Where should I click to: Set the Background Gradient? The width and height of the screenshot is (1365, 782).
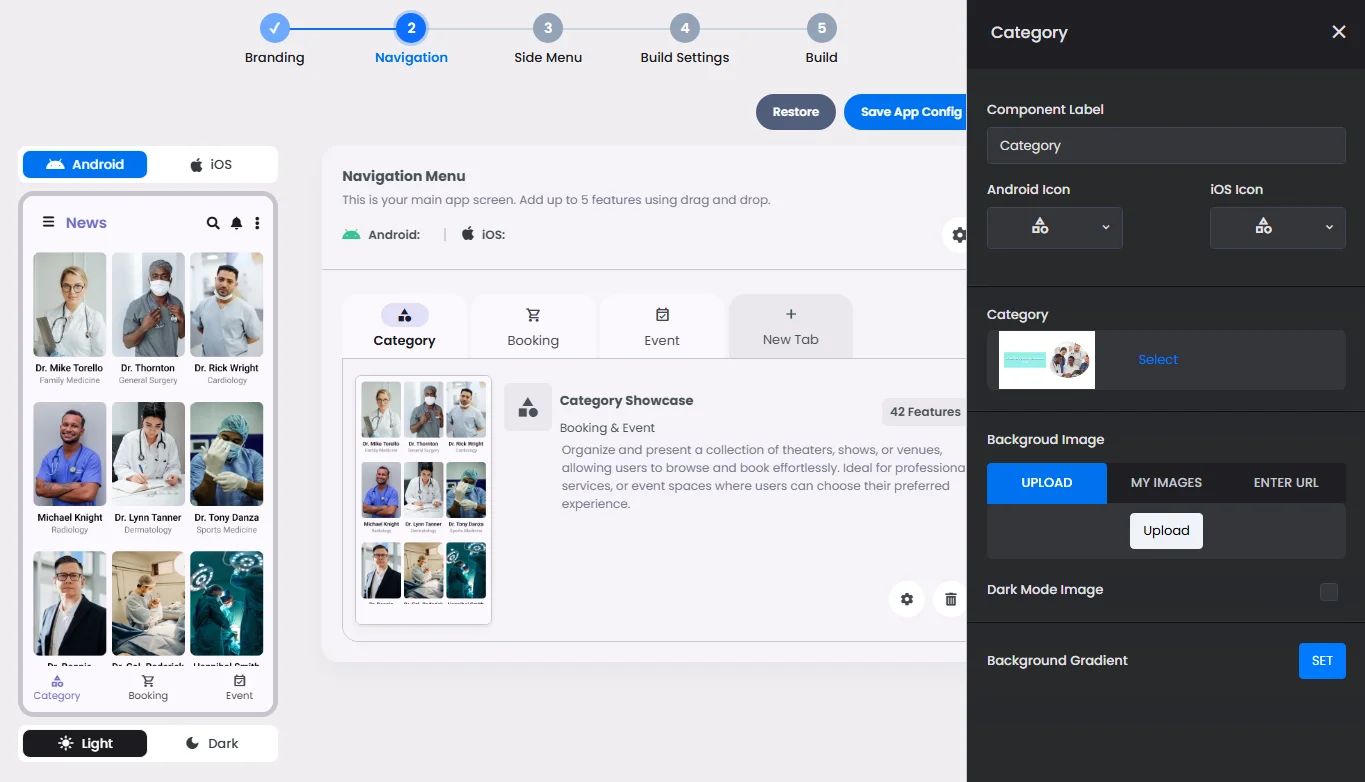[1321, 661]
